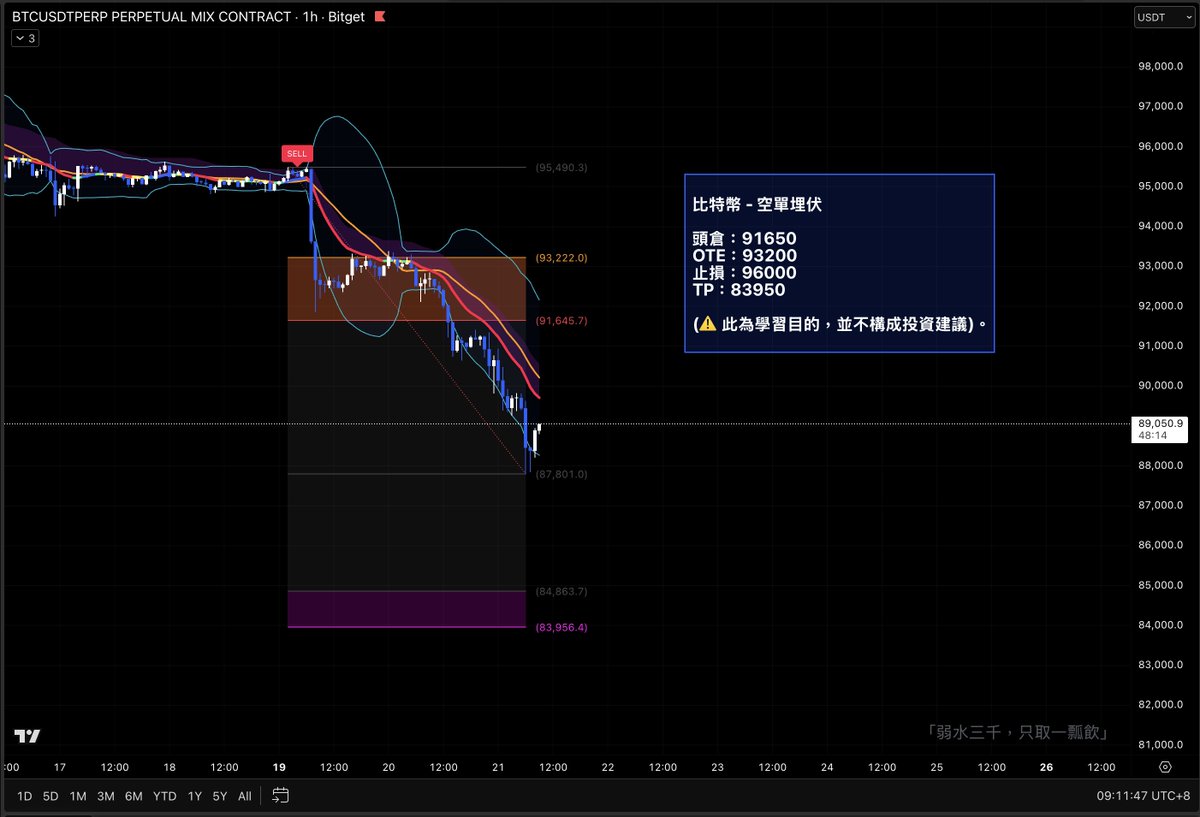
Task: Click the OTE：93200 line in the note
Action: (x=744, y=256)
